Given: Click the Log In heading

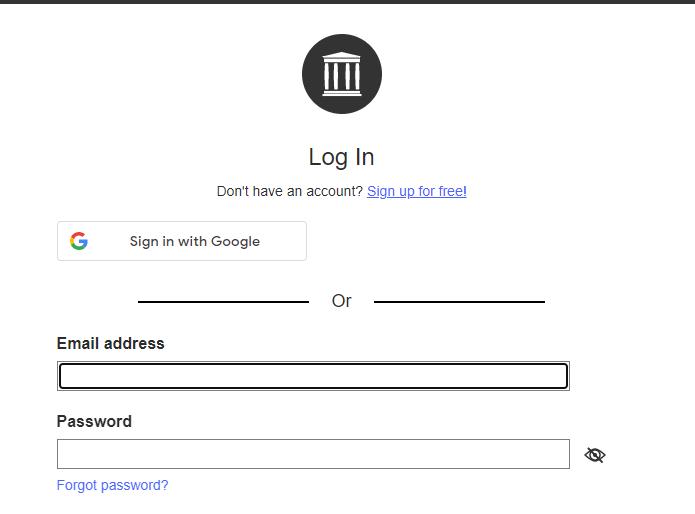Looking at the screenshot, I should point(341,157).
